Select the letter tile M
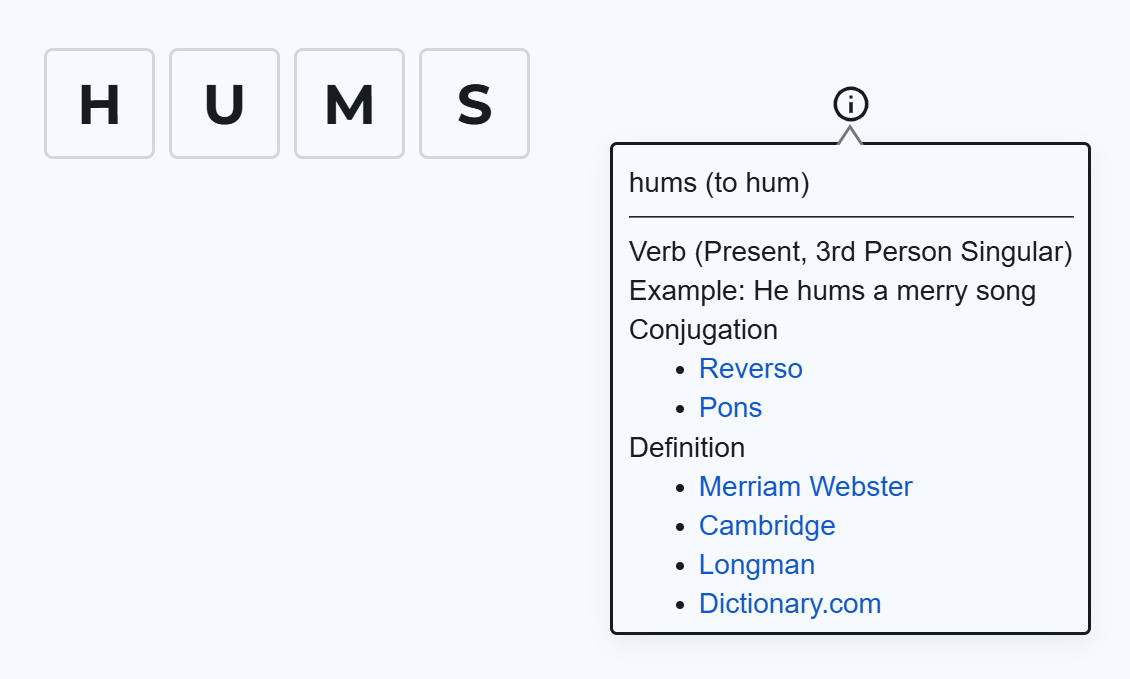Viewport: 1130px width, 679px height. [x=349, y=103]
